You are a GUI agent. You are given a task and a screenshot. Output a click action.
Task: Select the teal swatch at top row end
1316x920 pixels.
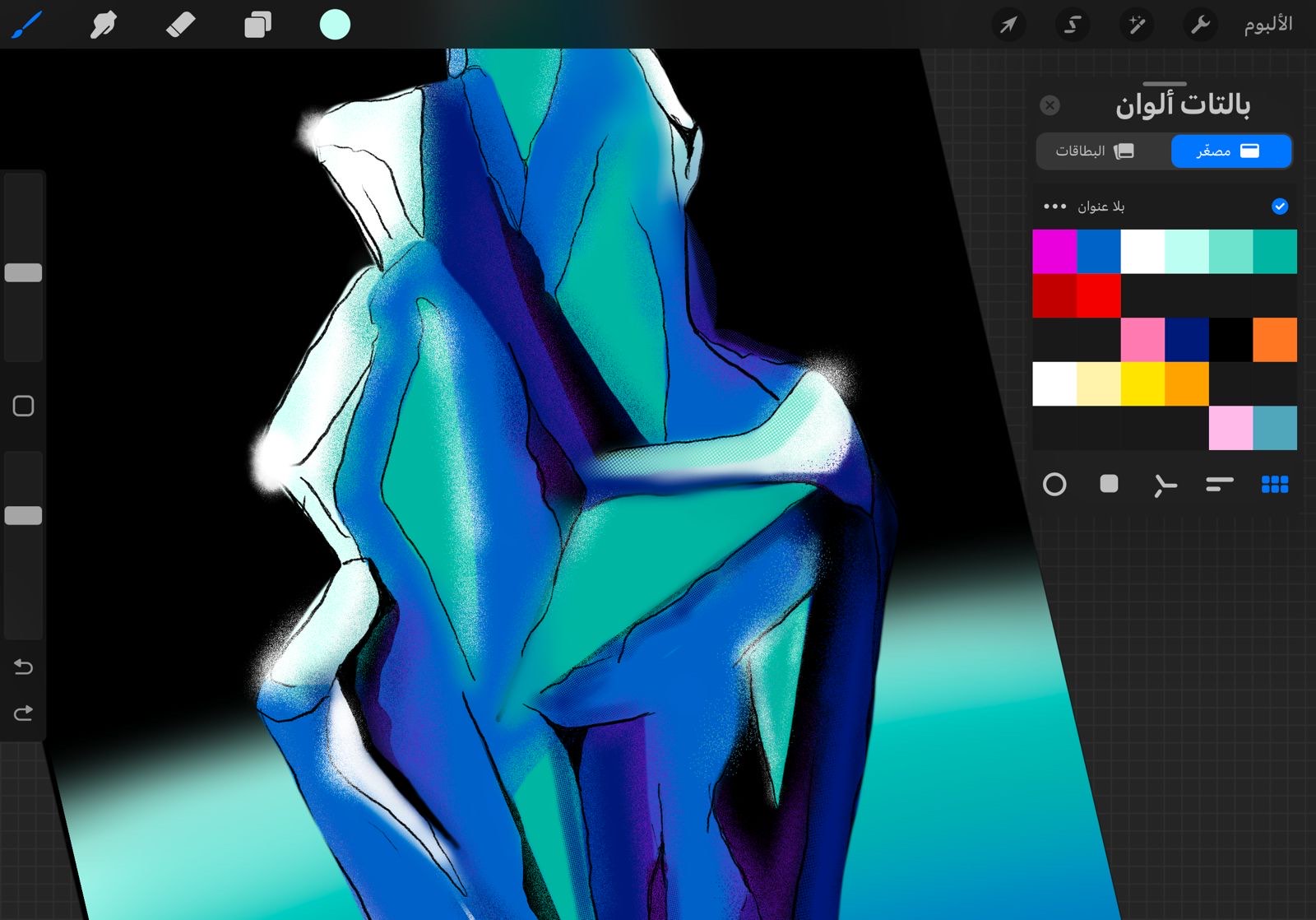pyautogui.click(x=1275, y=251)
